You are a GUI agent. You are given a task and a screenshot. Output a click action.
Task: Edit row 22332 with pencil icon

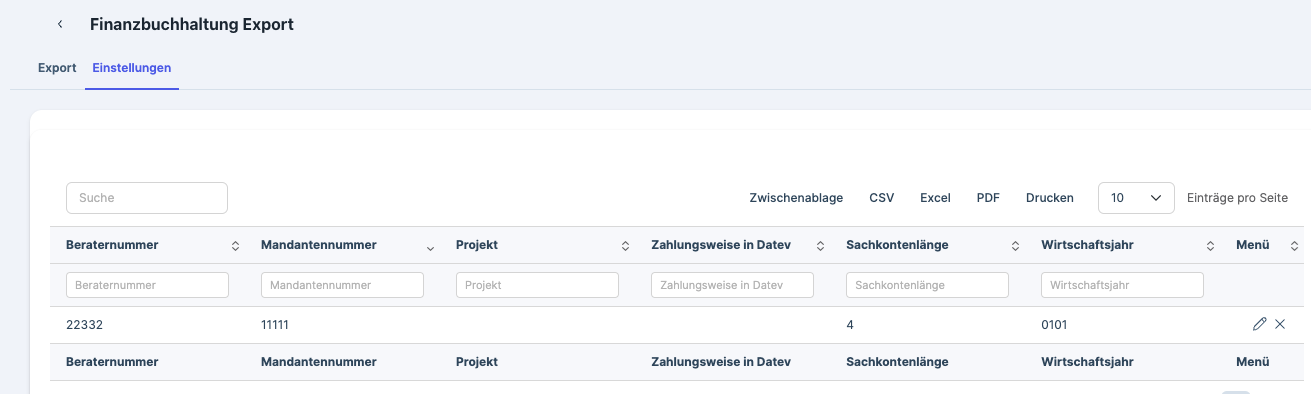click(1259, 324)
